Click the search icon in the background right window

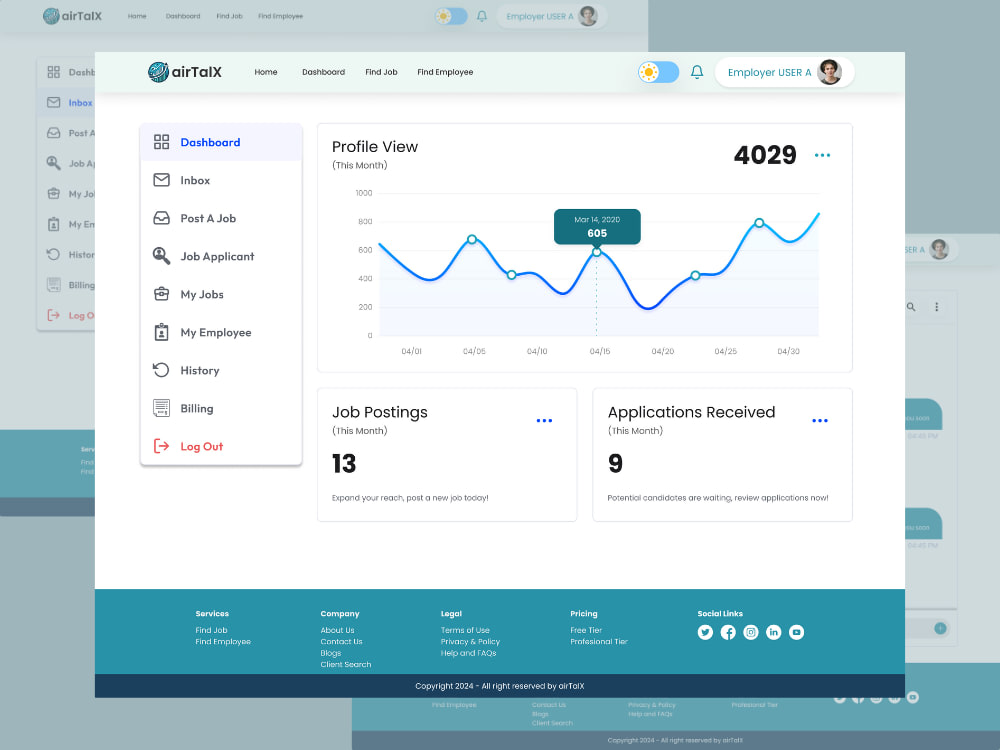911,307
